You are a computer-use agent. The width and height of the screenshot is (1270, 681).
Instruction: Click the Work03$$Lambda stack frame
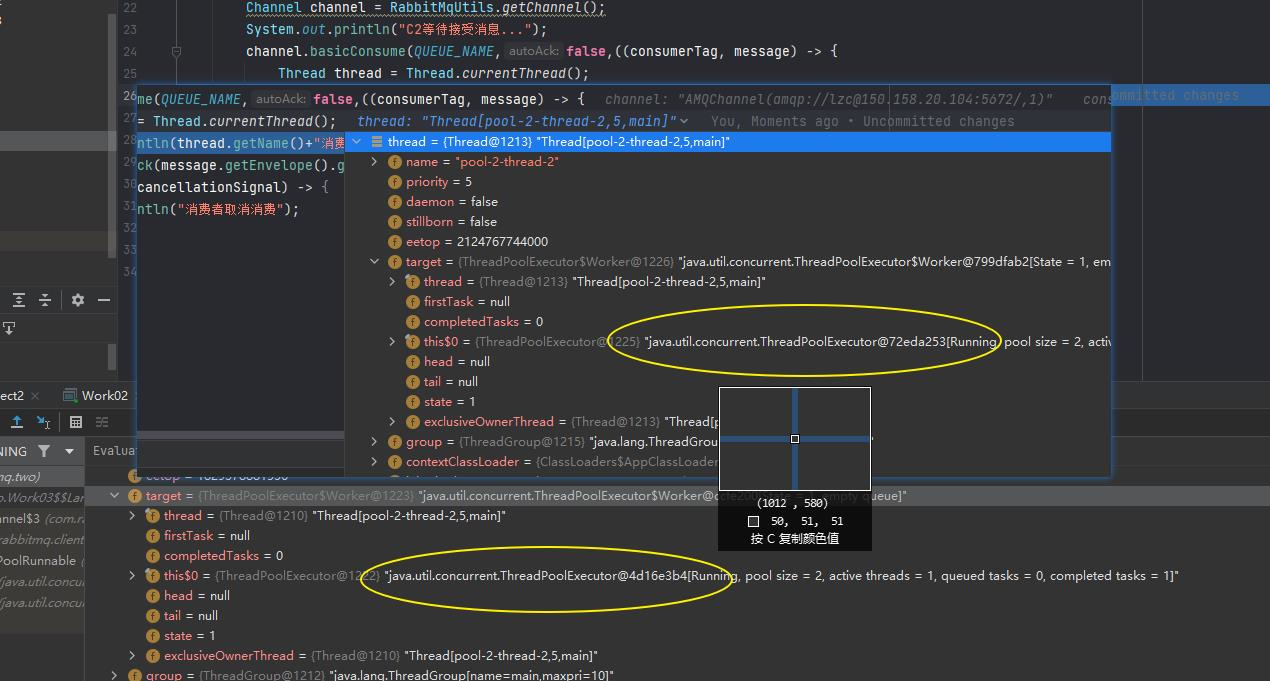(x=42, y=498)
